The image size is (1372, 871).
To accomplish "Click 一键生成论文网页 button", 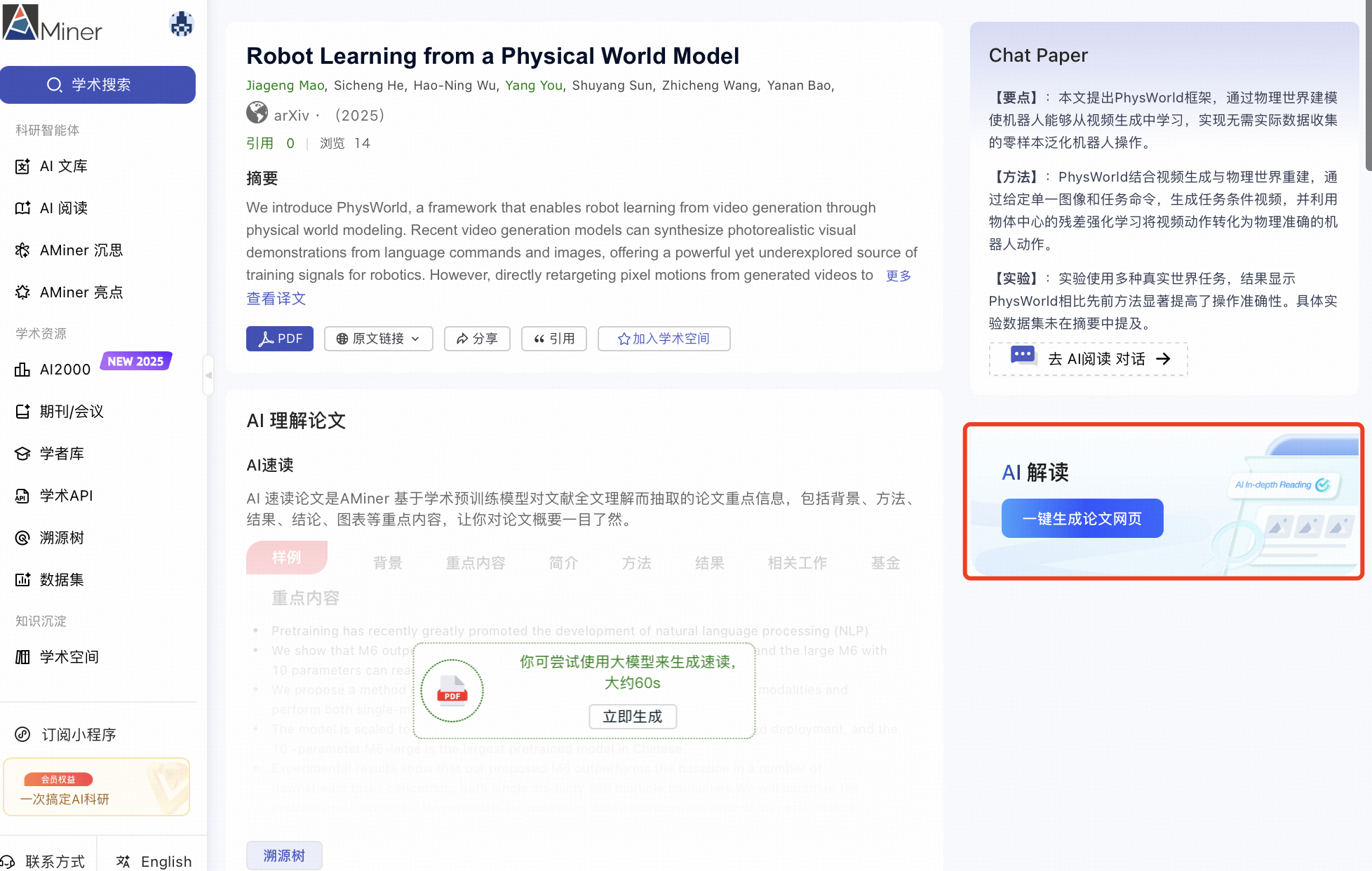I will pyautogui.click(x=1082, y=518).
